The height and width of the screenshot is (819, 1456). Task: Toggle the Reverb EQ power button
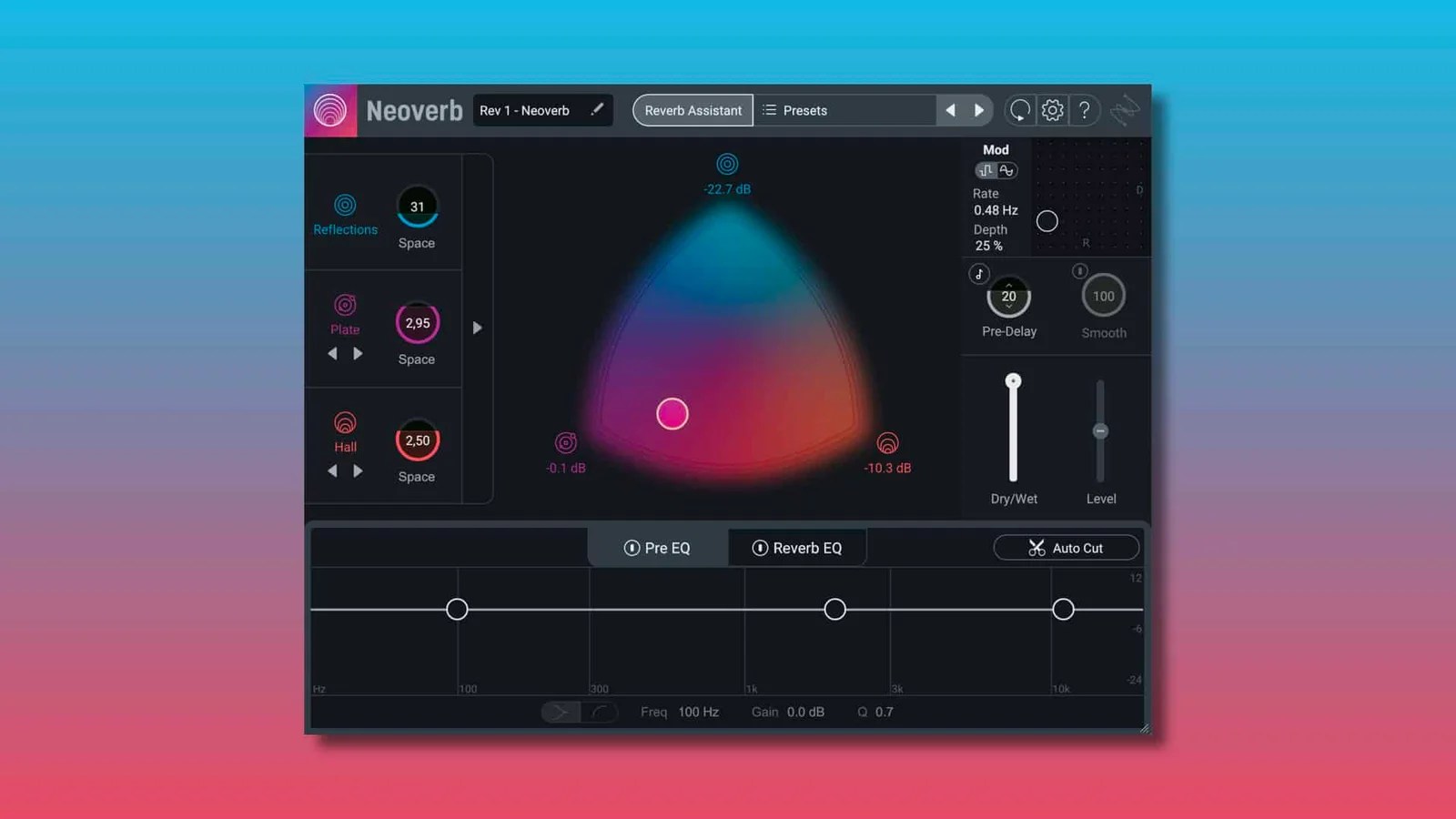pos(760,548)
